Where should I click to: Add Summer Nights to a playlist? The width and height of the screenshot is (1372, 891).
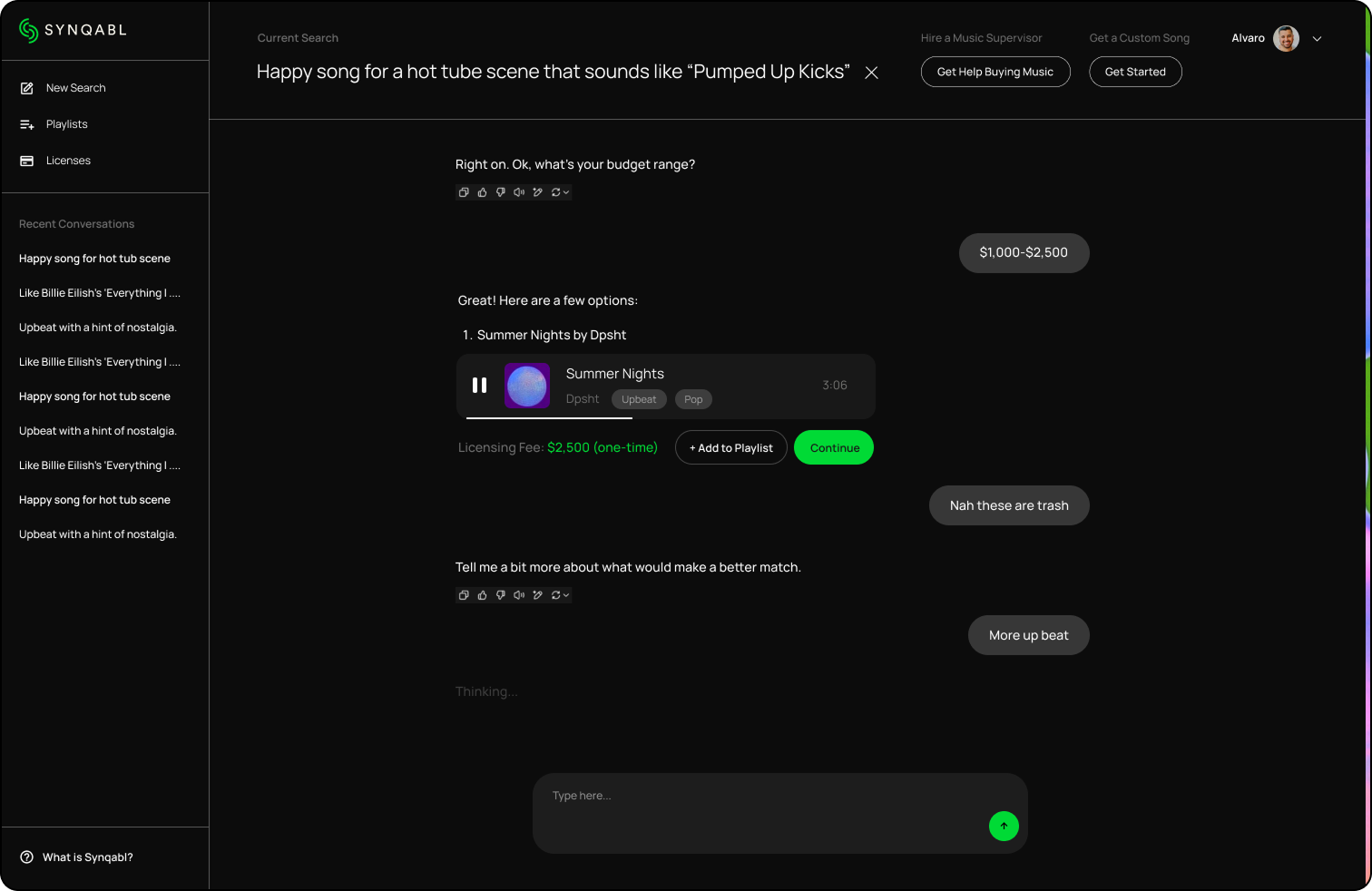click(x=731, y=447)
